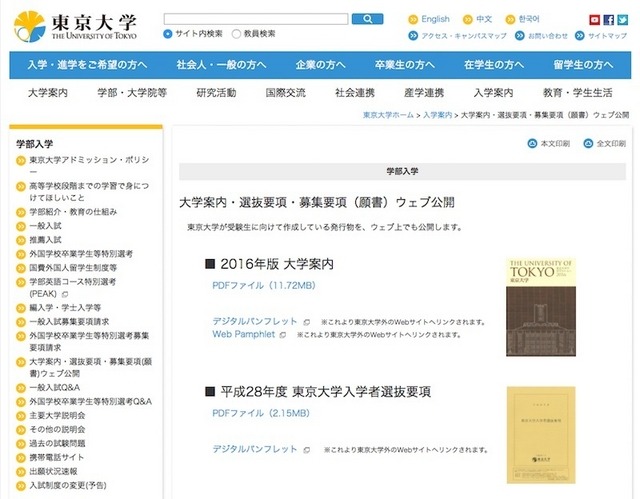Click the 全文印刷 print icon
640x499 pixels.
coord(588,144)
